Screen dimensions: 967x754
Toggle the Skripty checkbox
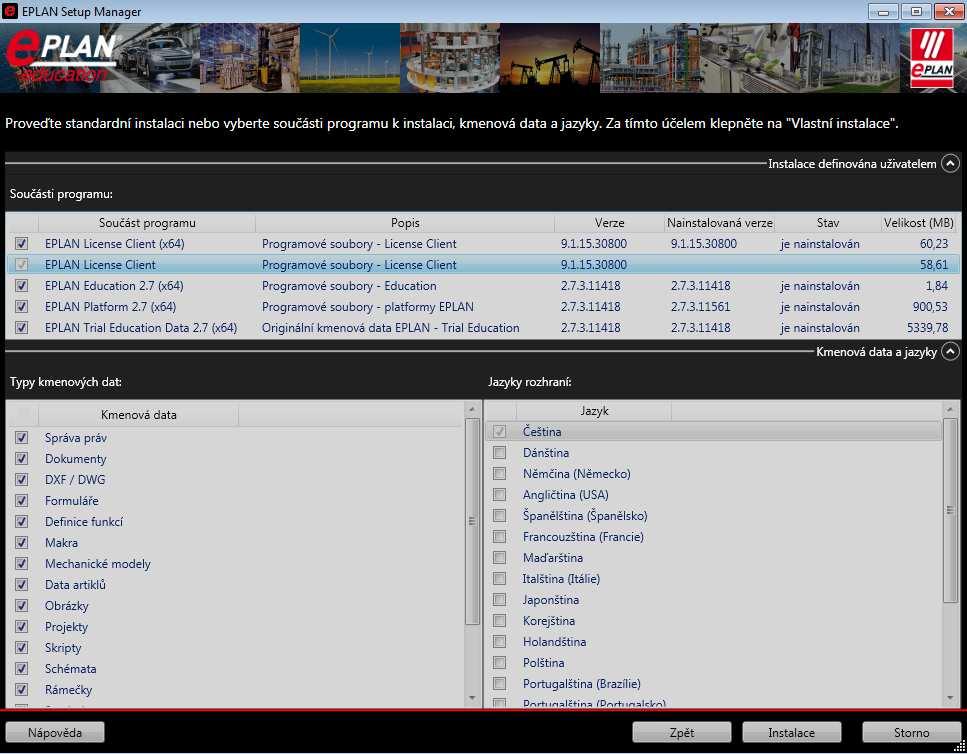22,647
